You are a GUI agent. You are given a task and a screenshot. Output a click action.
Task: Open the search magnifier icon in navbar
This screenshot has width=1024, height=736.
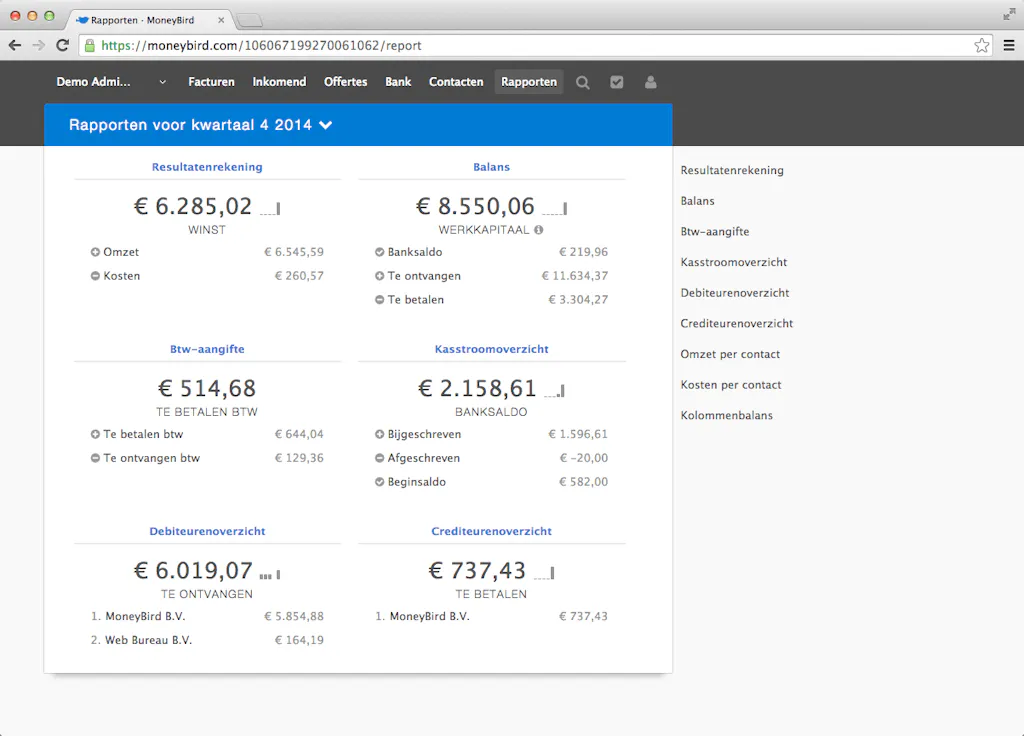[x=583, y=82]
